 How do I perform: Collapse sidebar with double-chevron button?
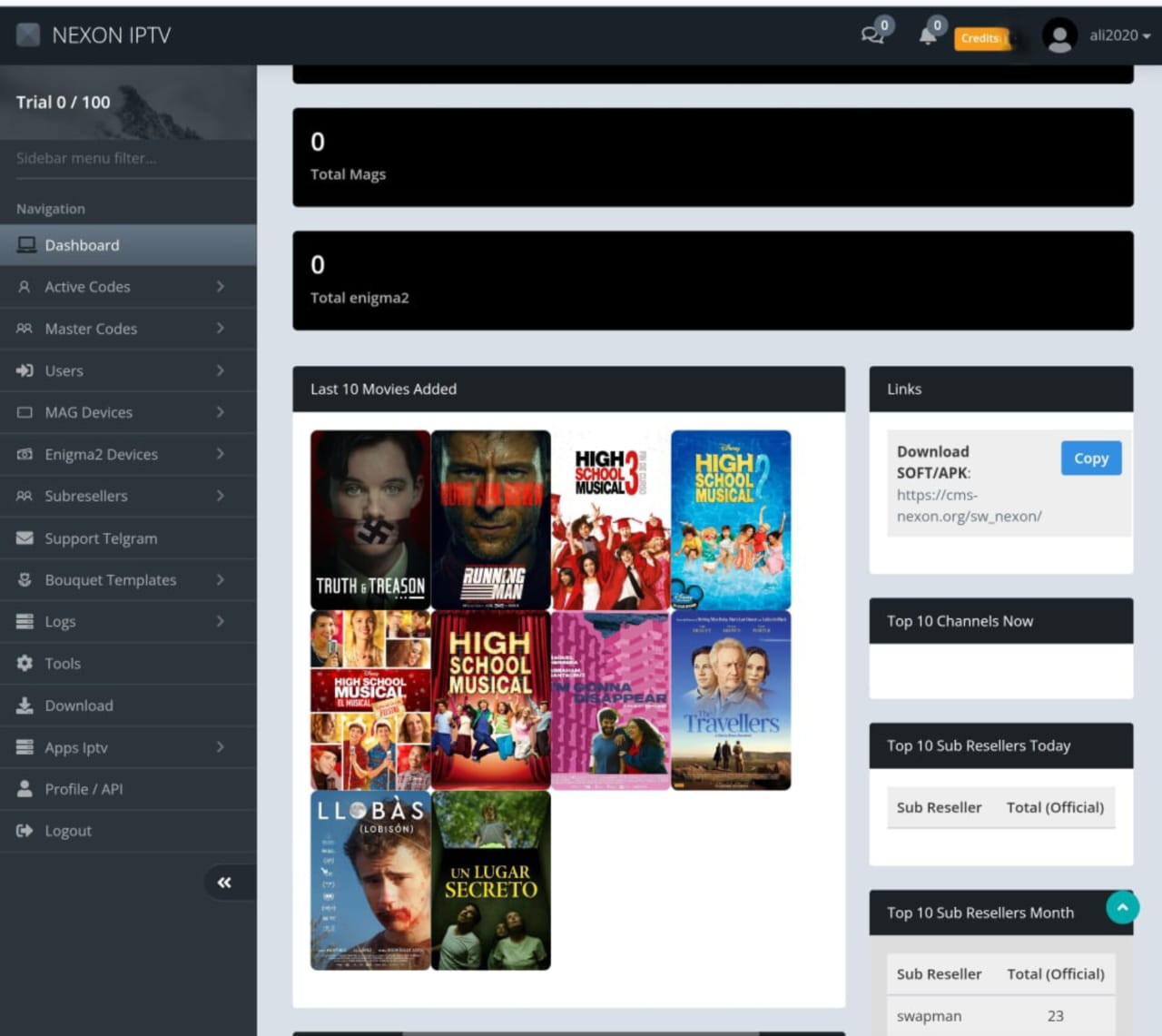point(224,883)
